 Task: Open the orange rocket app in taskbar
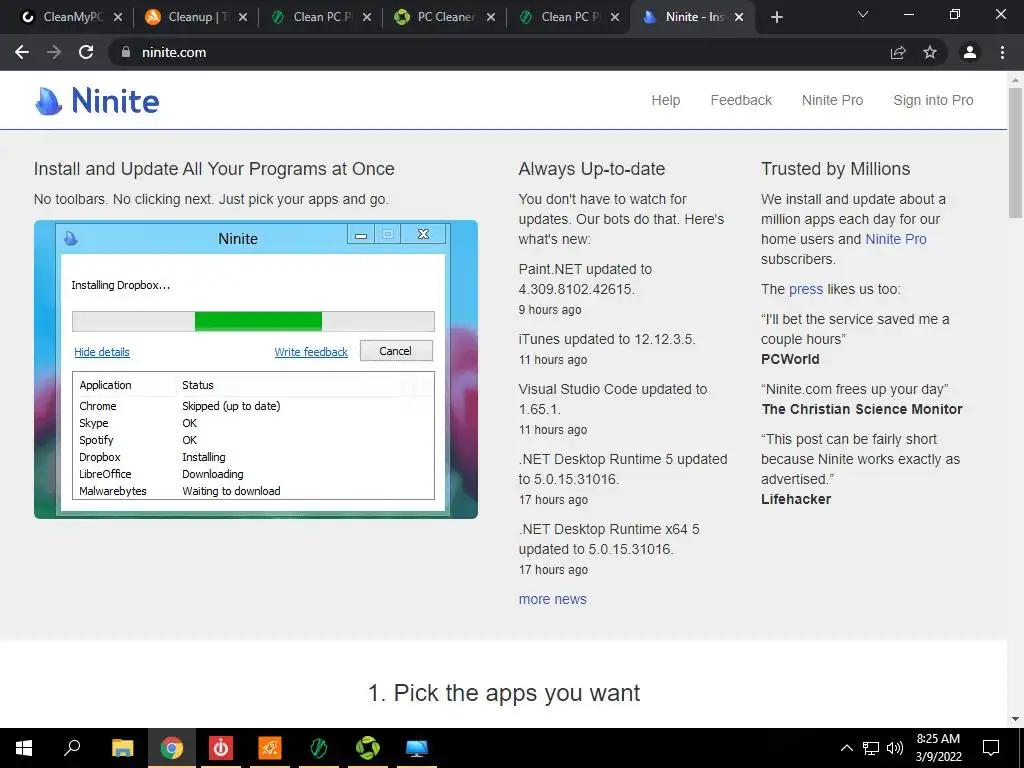coord(270,748)
